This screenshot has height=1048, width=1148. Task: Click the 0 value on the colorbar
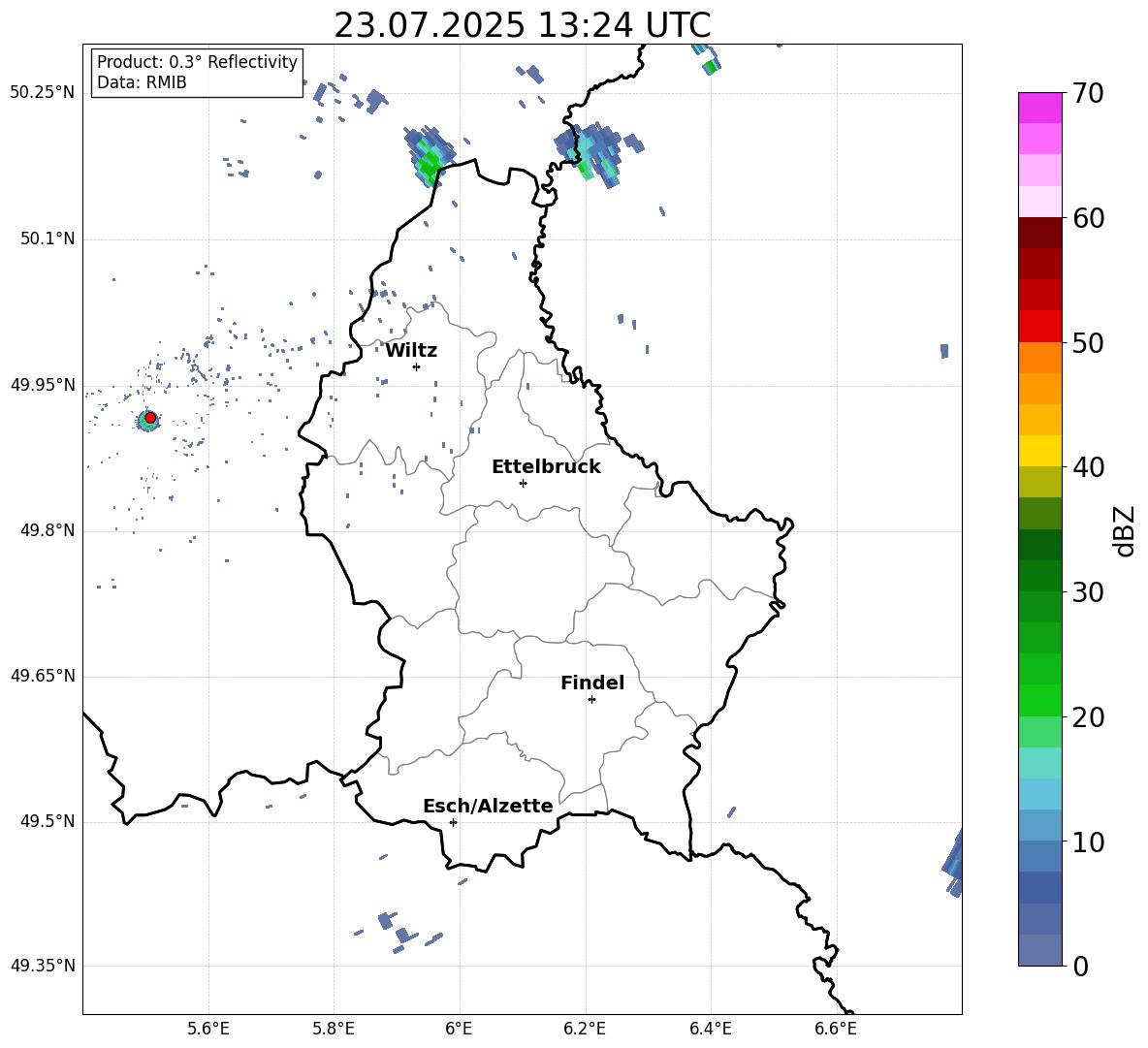(1081, 966)
